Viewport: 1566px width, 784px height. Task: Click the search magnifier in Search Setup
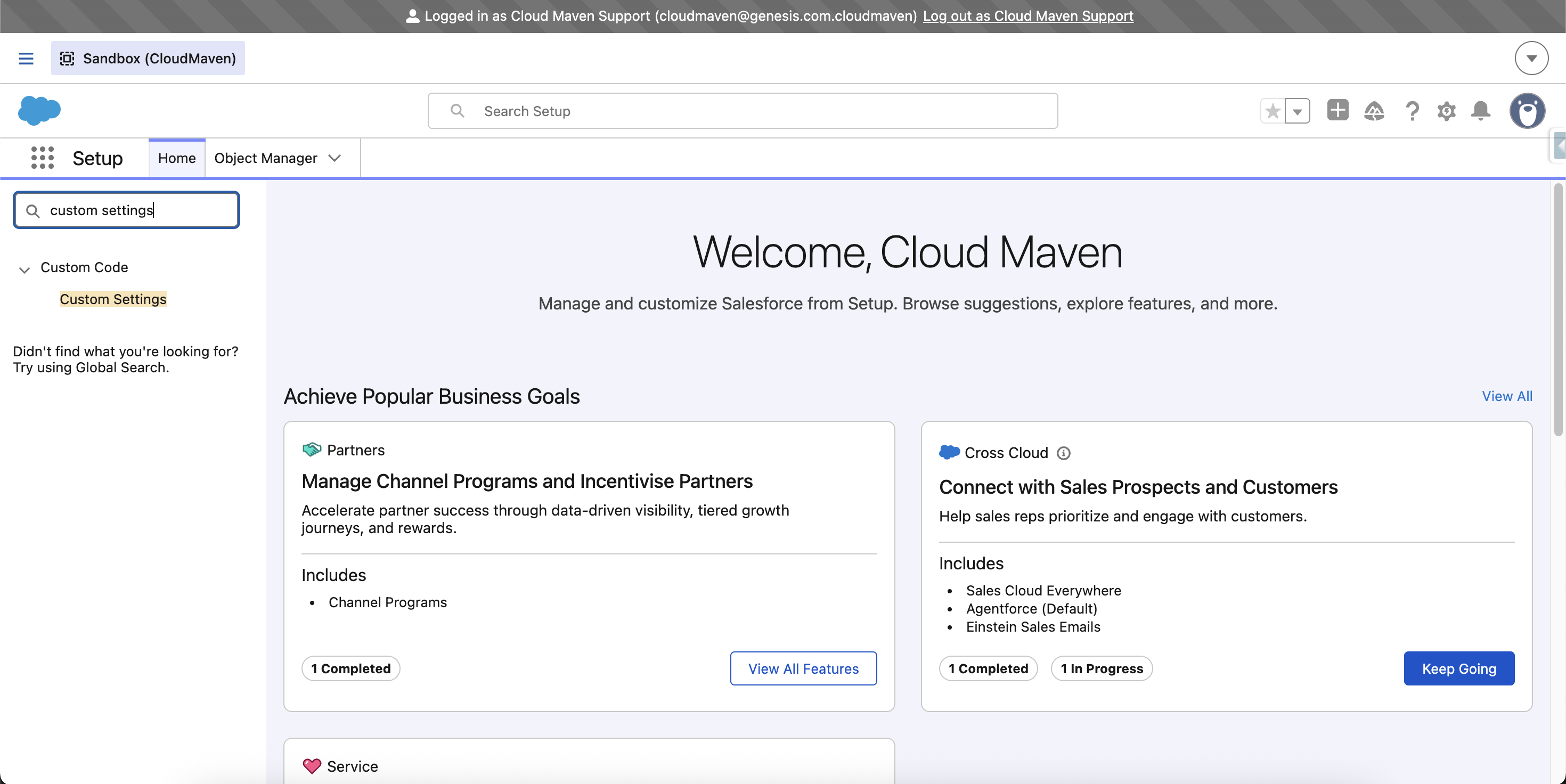pos(457,111)
